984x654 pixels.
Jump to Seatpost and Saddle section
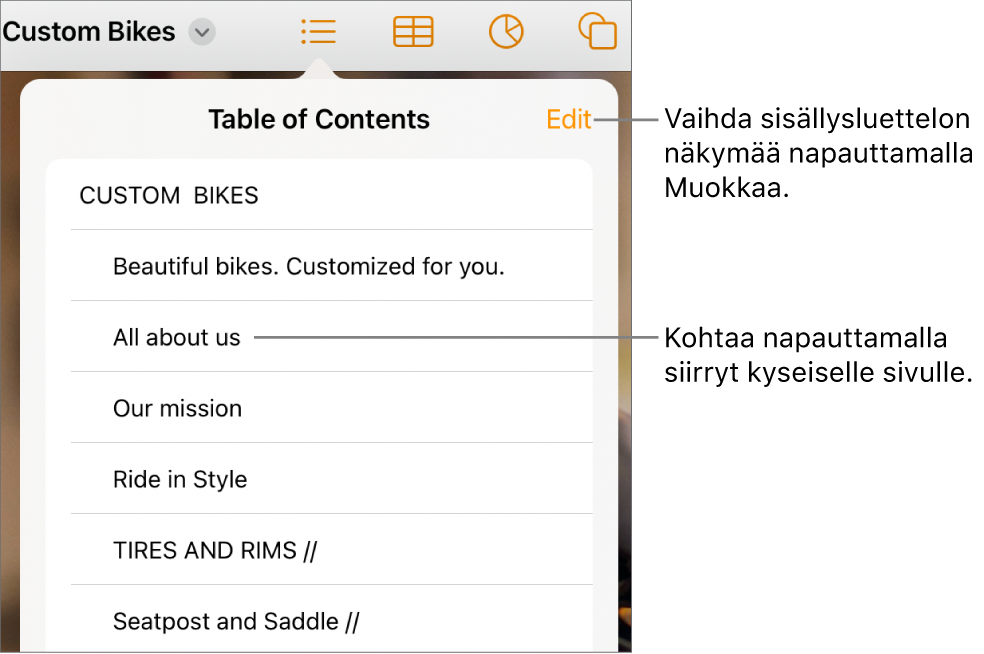[234, 620]
